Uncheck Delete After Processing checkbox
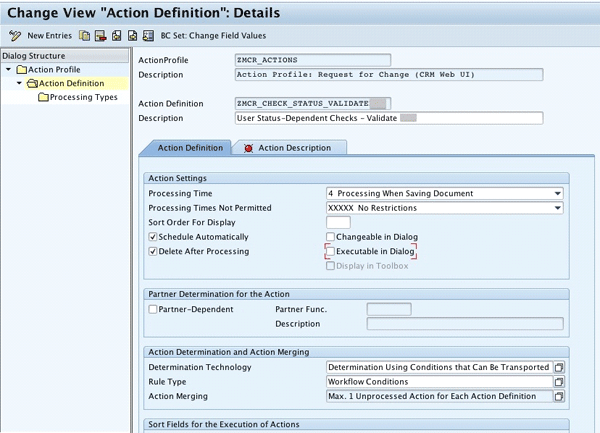This screenshot has width=600, height=433. click(x=153, y=252)
